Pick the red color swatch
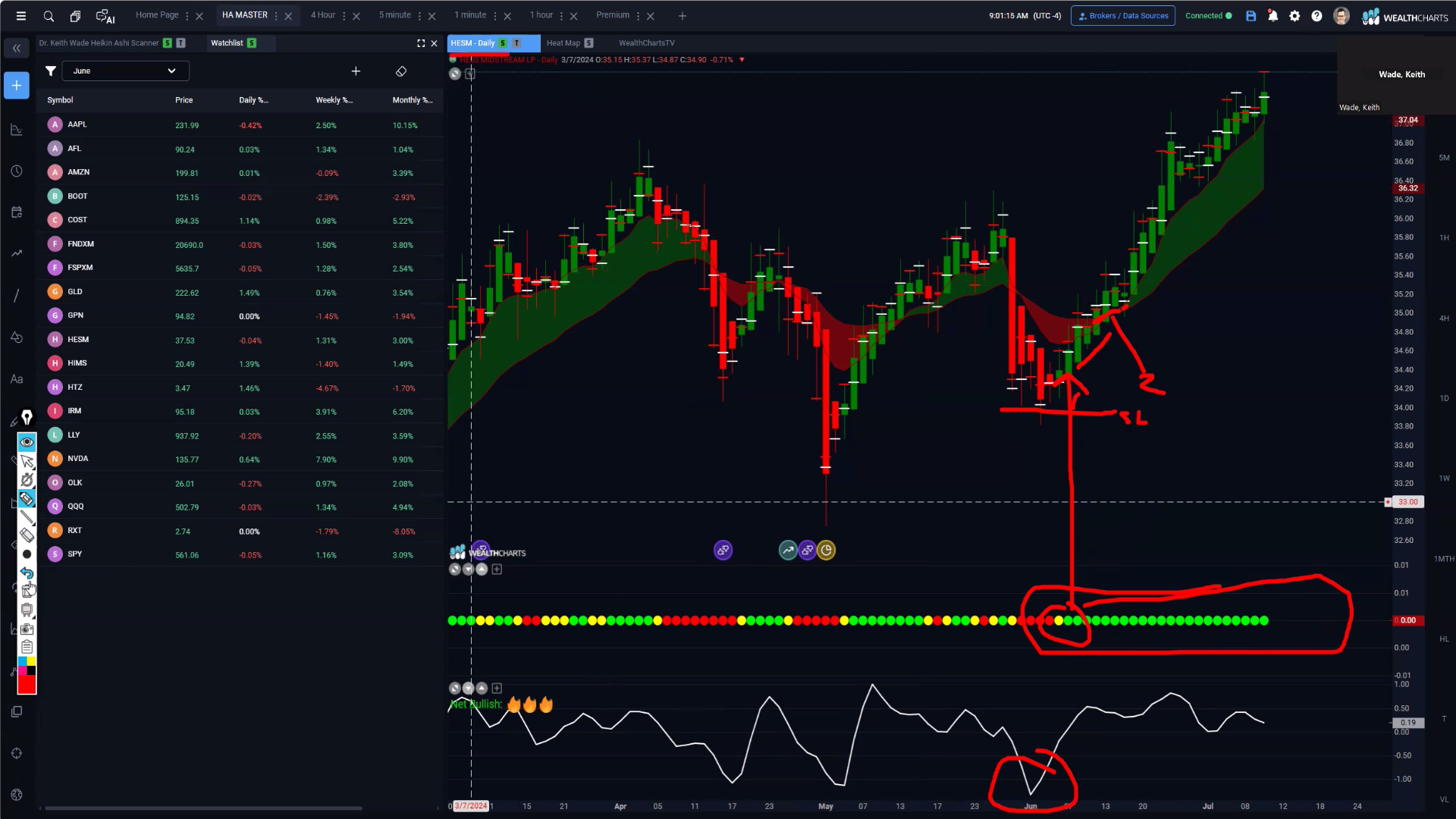 click(27, 685)
